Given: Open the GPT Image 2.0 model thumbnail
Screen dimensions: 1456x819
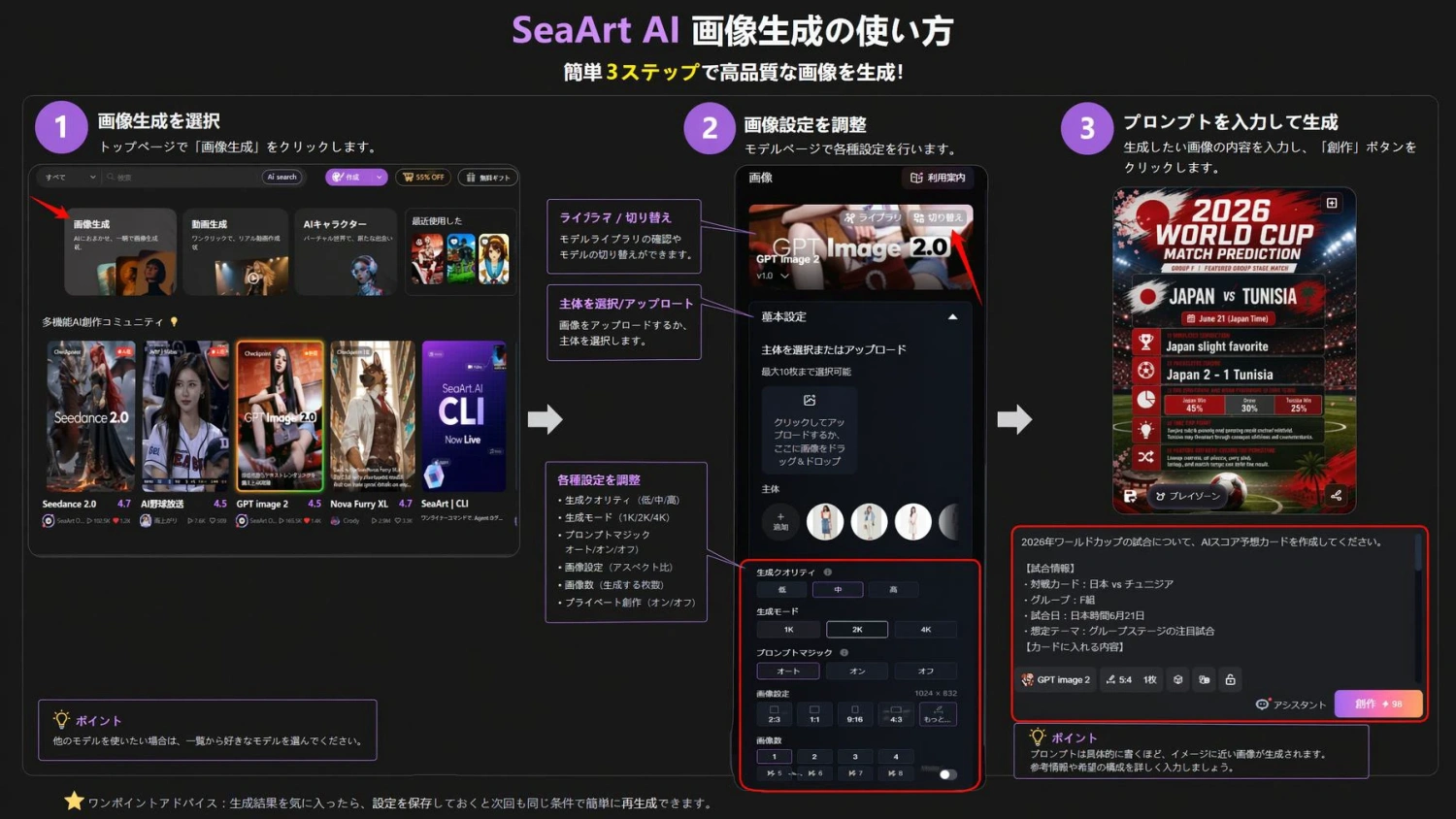Looking at the screenshot, I should pos(280,416).
